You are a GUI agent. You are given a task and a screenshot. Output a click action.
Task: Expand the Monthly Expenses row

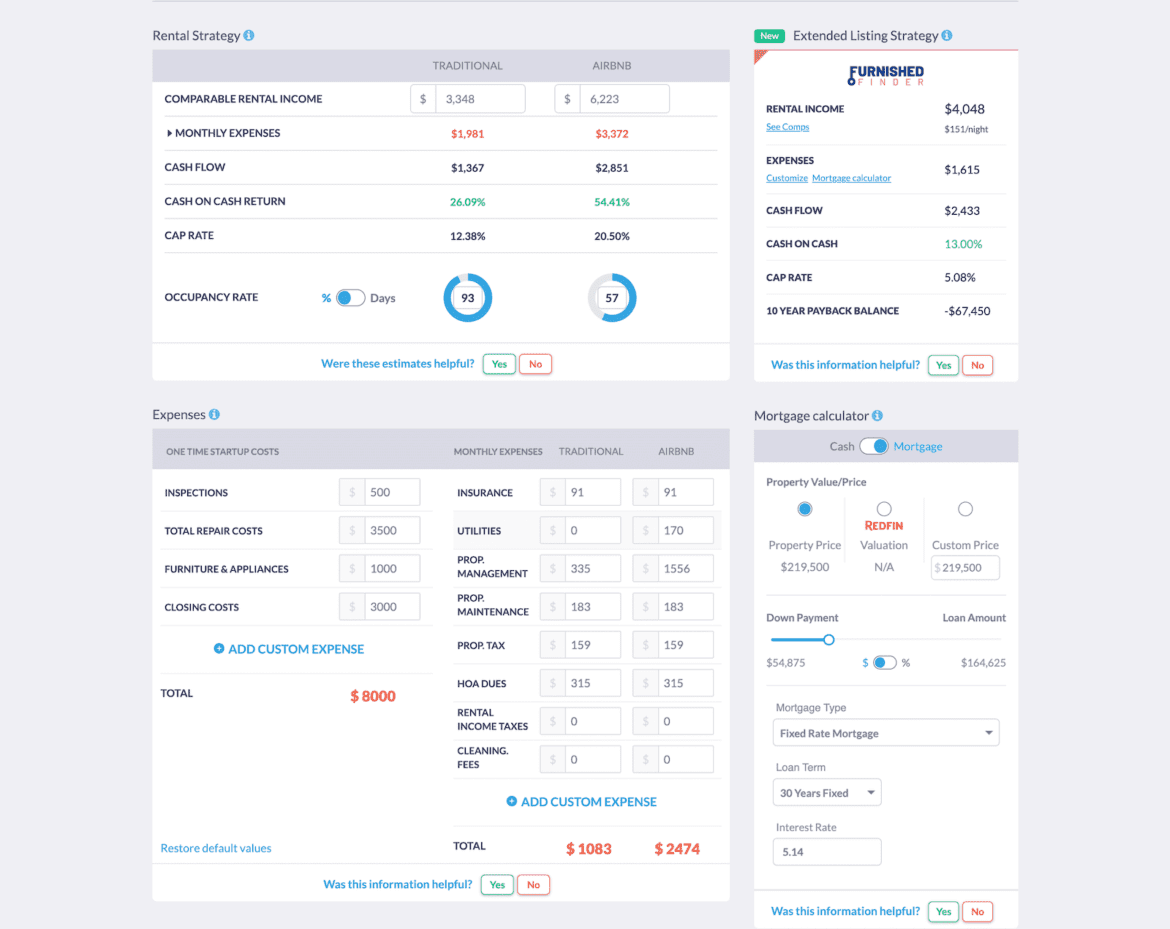(170, 133)
